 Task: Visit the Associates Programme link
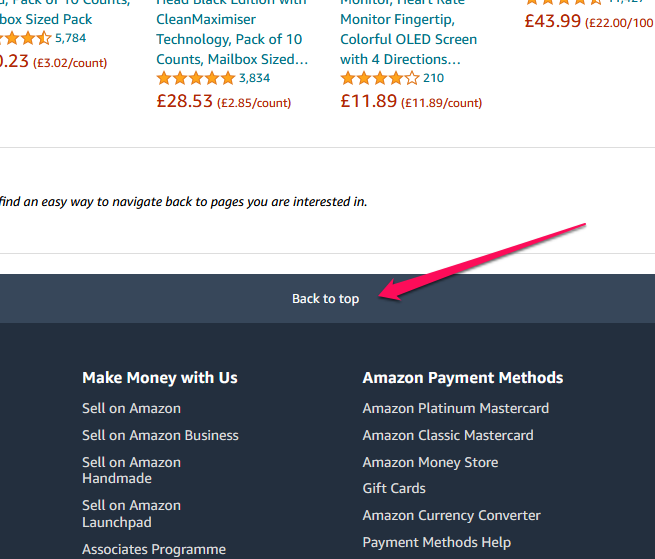click(154, 549)
